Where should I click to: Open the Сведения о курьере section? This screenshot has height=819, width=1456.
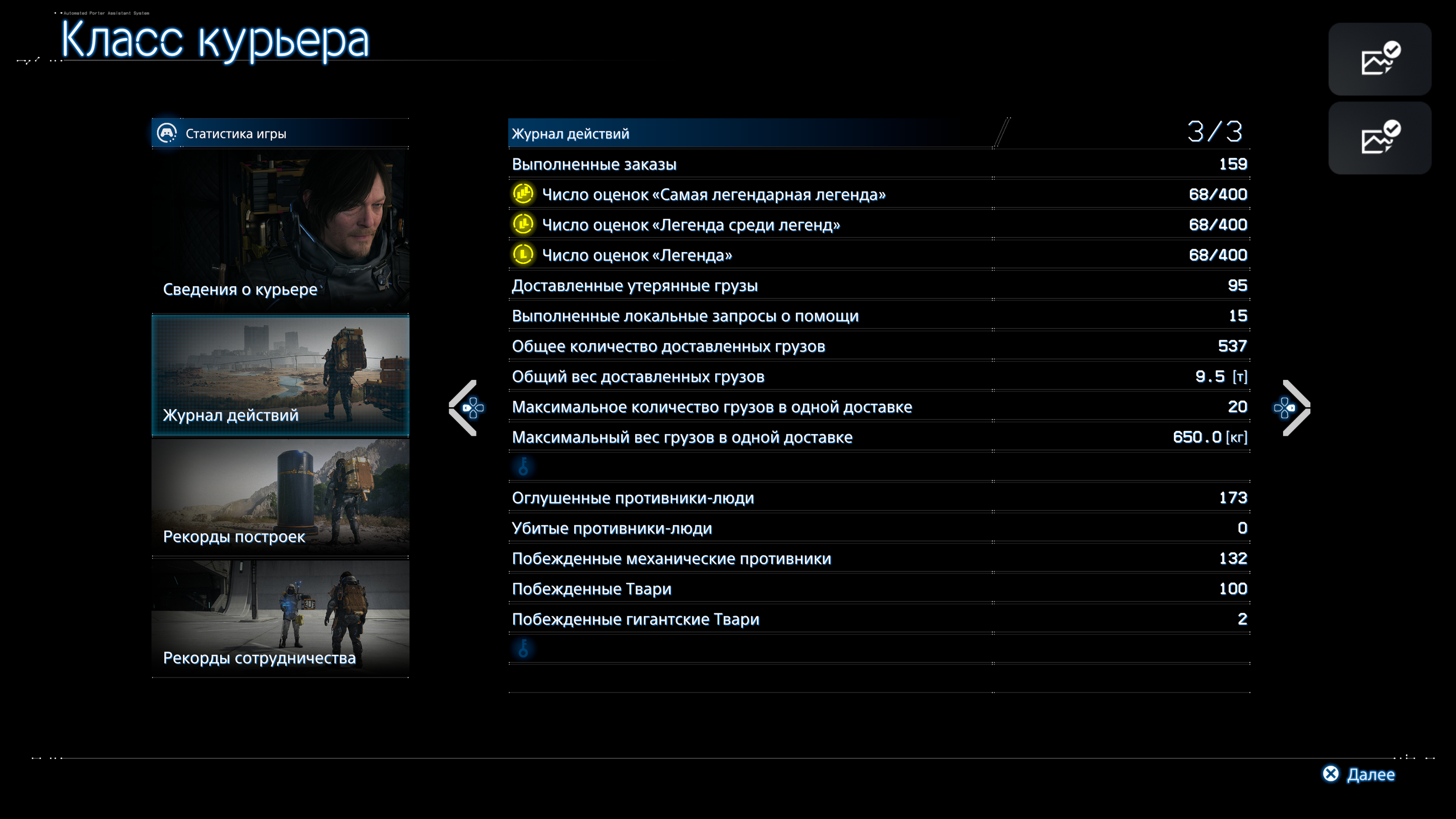point(280,231)
